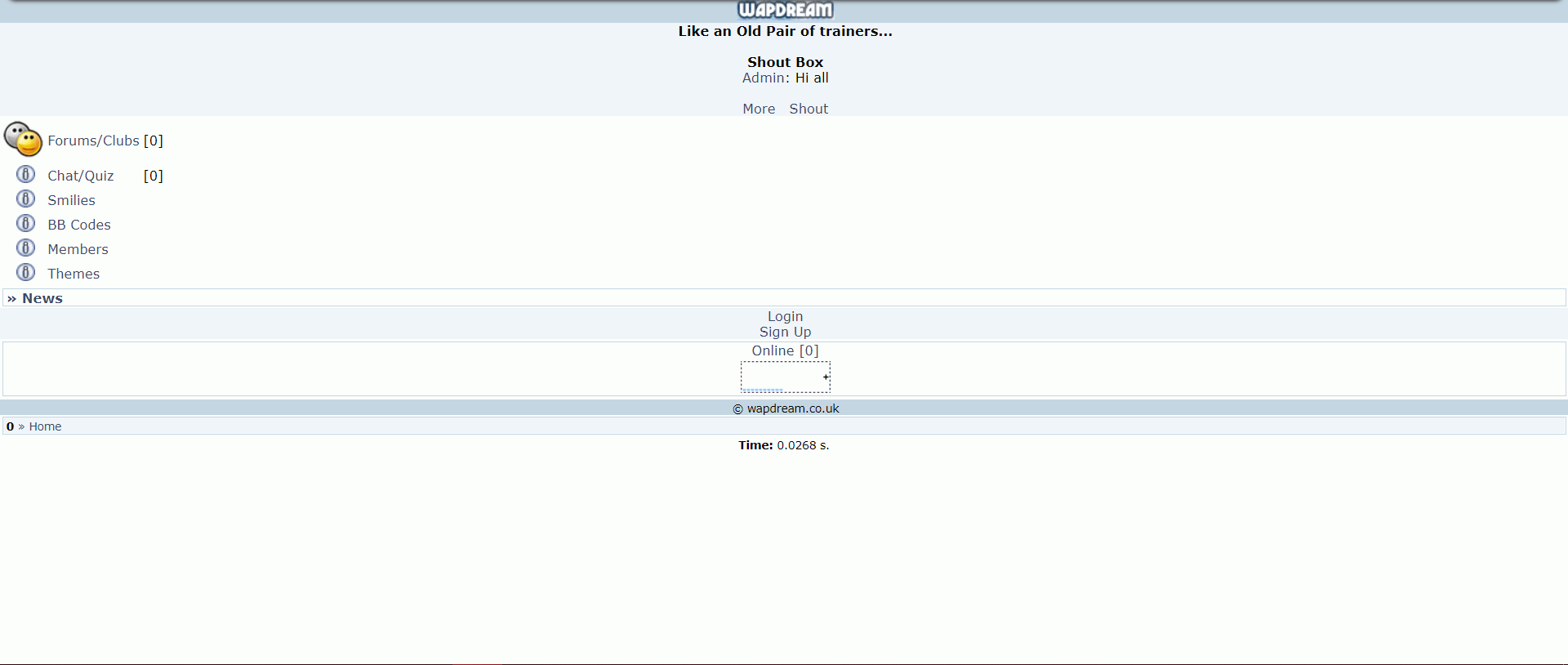The width and height of the screenshot is (1568, 665).
Task: Click the icon beside BB Codes
Action: coord(26,224)
